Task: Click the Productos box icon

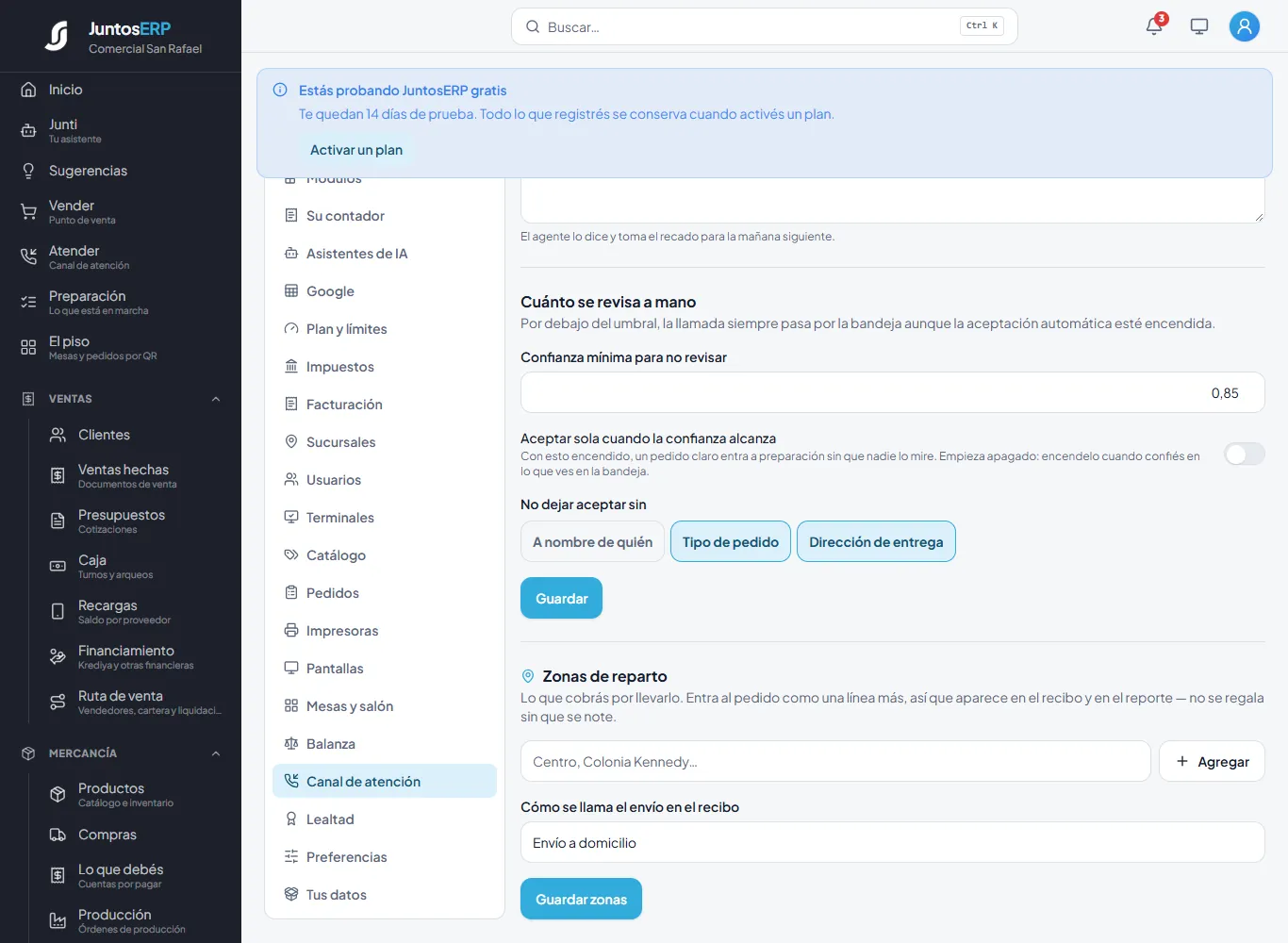Action: coord(58,795)
